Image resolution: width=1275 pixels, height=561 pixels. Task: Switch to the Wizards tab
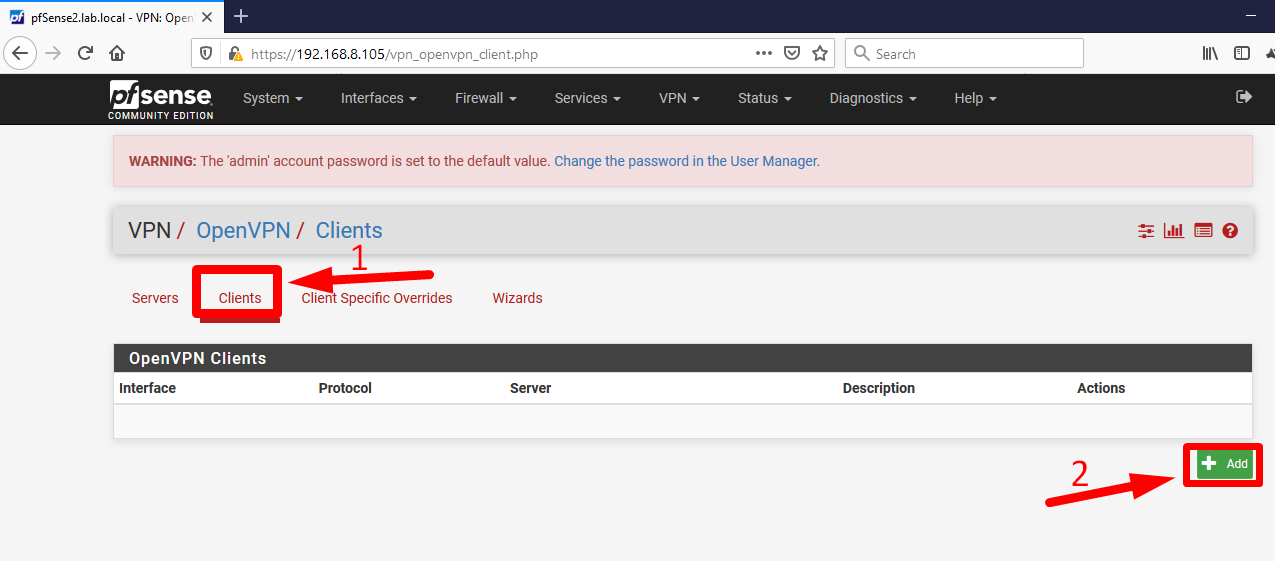point(517,298)
